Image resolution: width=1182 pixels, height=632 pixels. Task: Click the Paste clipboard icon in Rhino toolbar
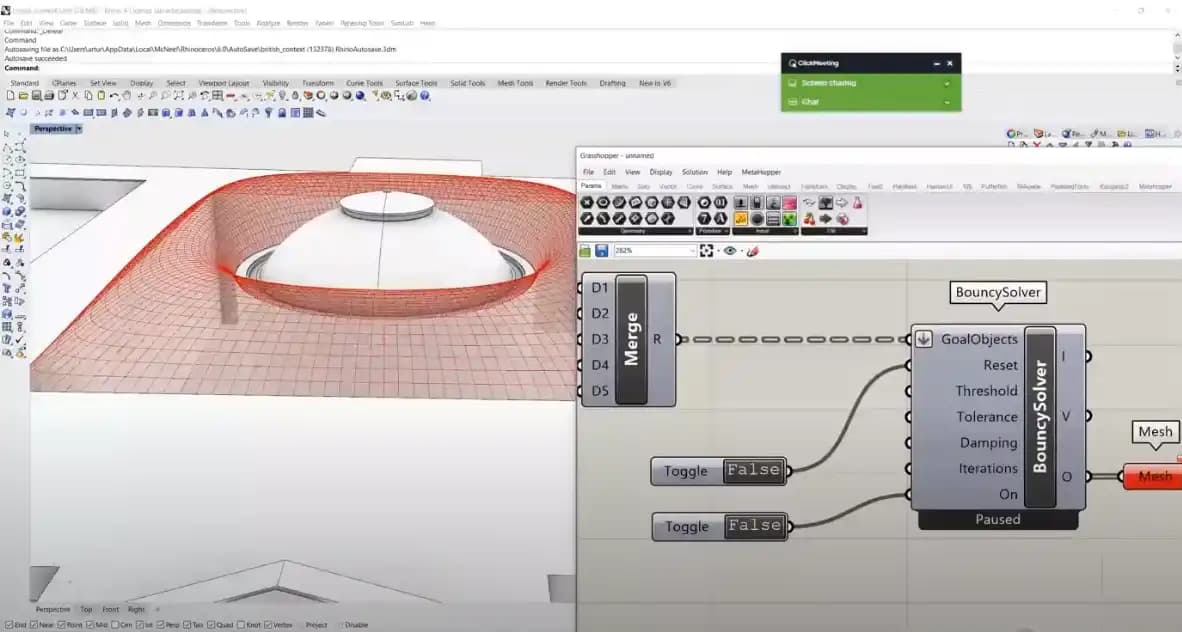click(101, 96)
